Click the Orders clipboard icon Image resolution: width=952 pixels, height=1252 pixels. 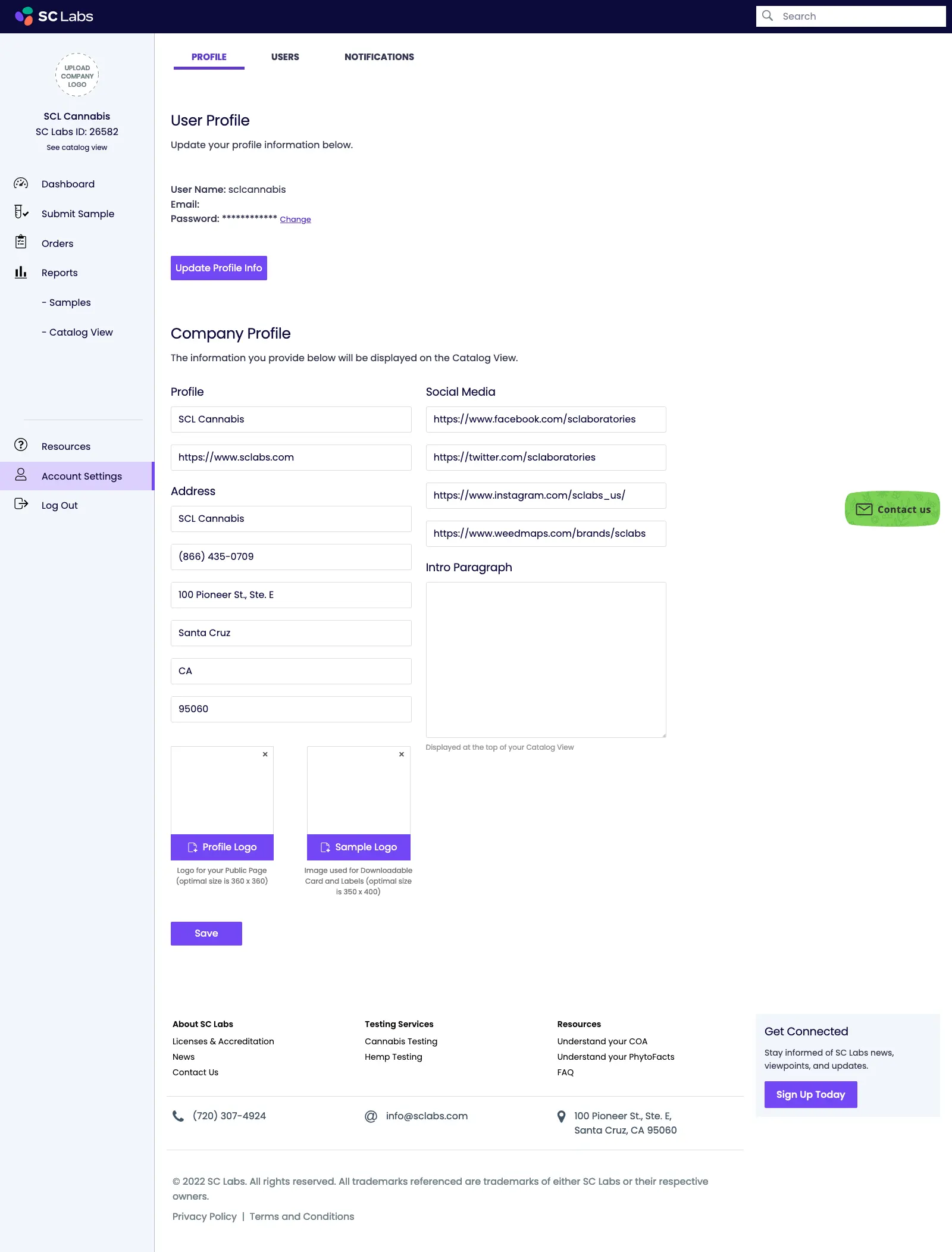point(21,242)
